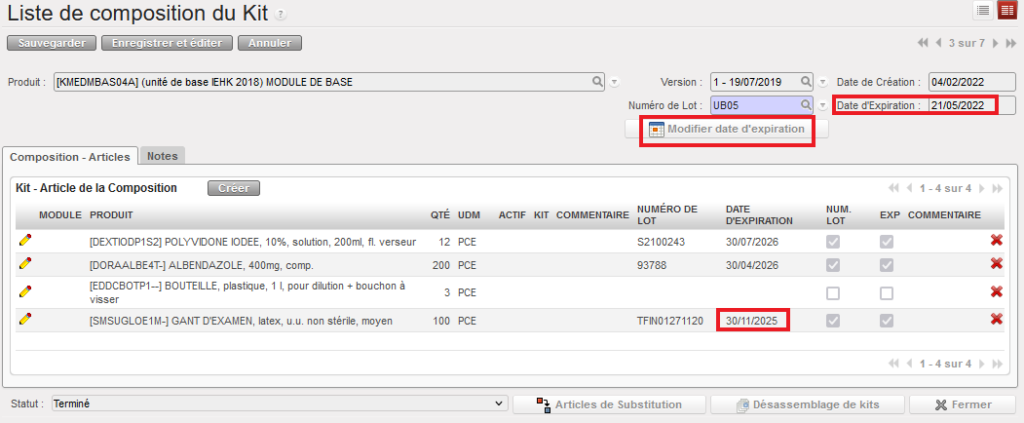Image resolution: width=1024 pixels, height=423 pixels.
Task: Expand the dropdown arrow next to Produit field
Action: 615,82
